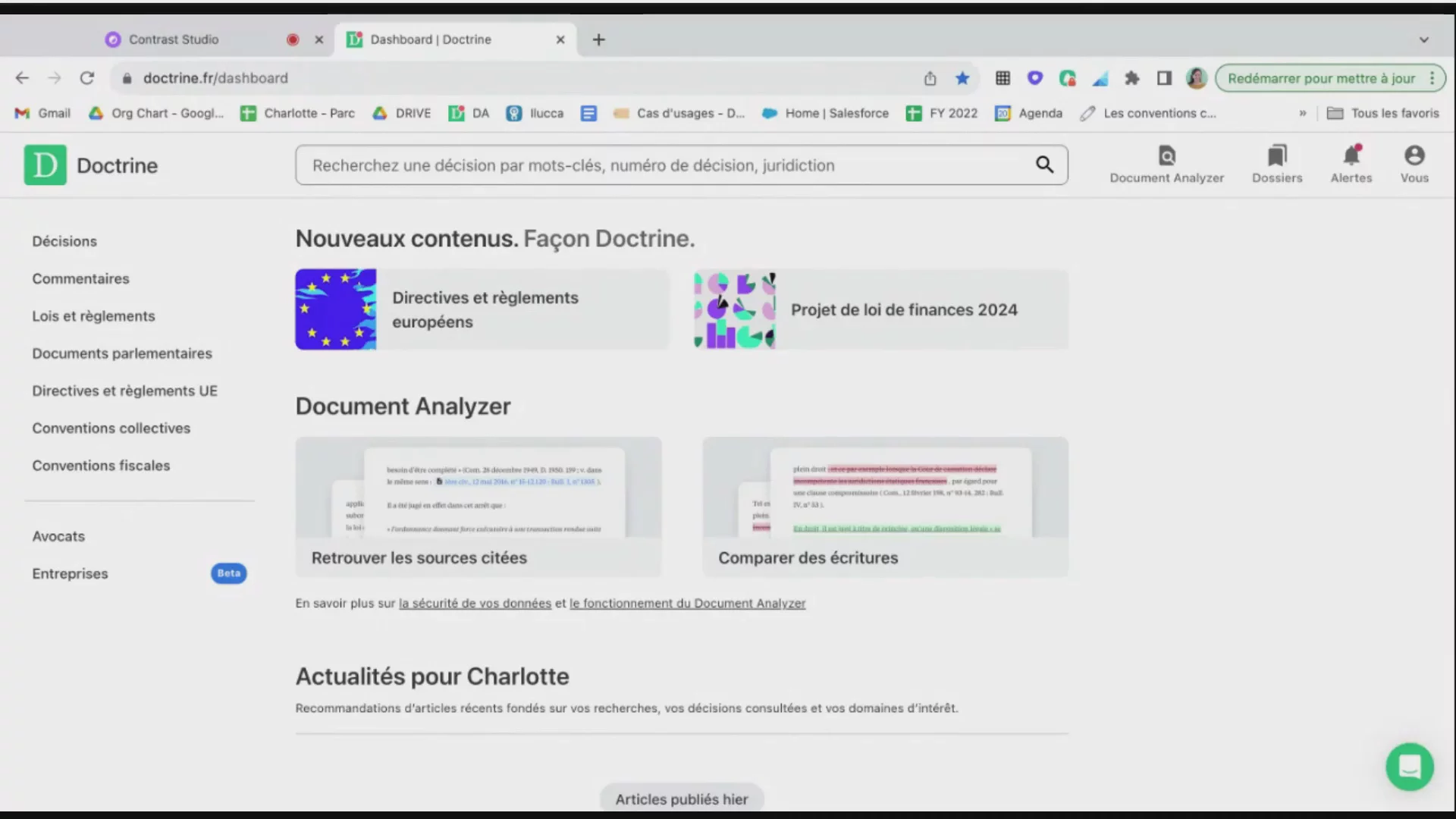The image size is (1456, 819).
Task: Open Document Analyzer from top navigation
Action: pos(1166,165)
